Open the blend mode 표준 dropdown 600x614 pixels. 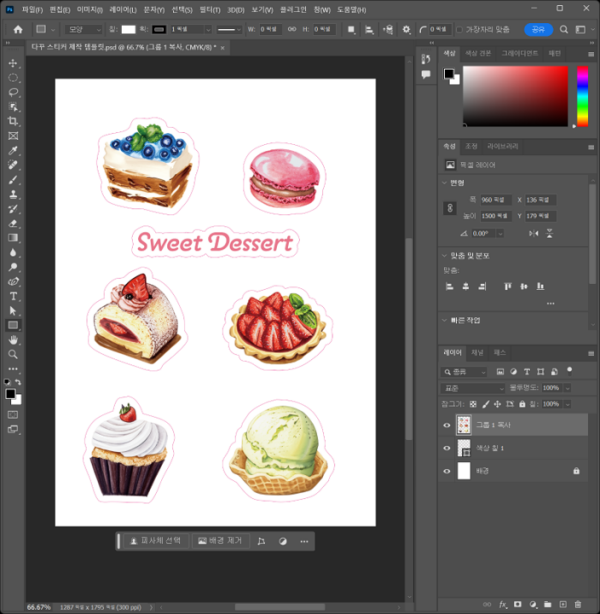(x=473, y=388)
